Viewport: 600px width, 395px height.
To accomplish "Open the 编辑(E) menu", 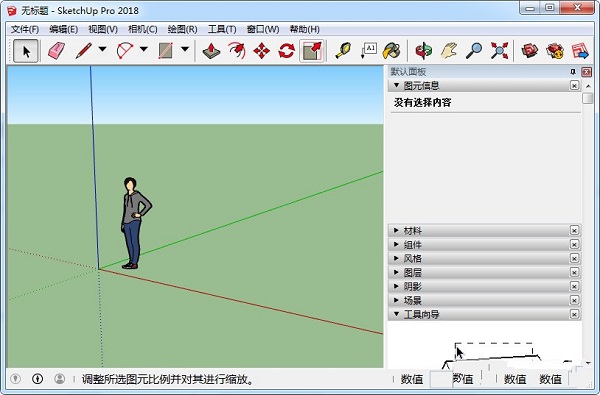I will 64,29.
